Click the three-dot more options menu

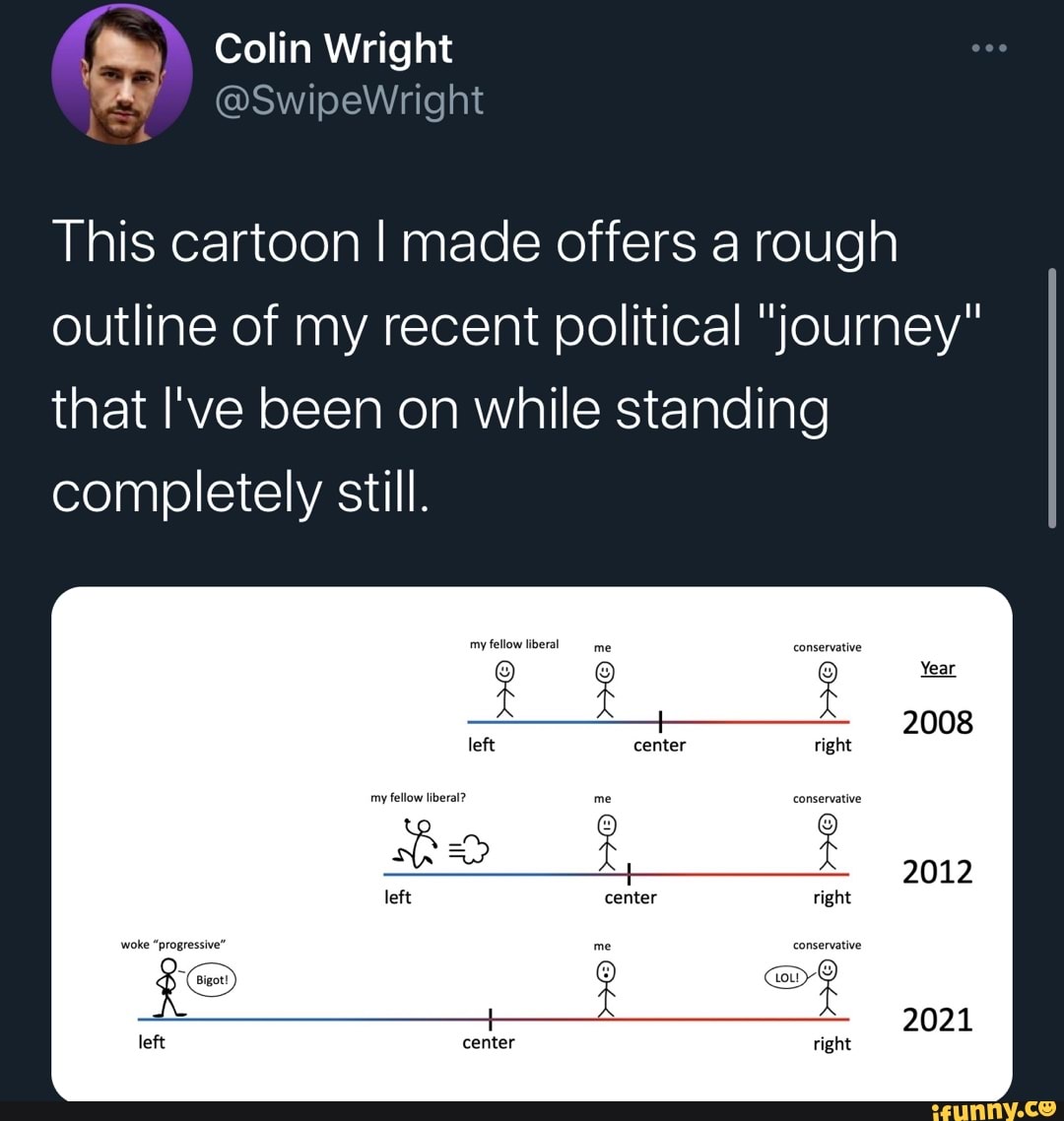point(988,46)
